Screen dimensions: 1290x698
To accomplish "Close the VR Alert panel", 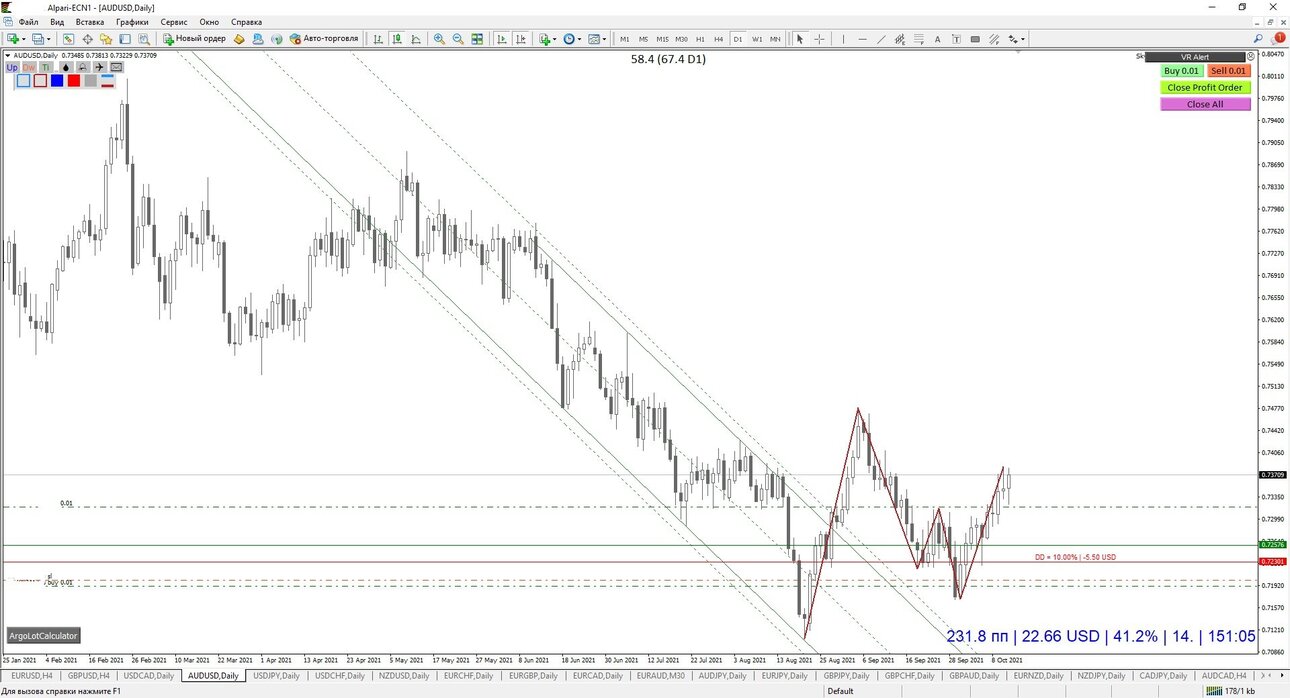I will click(1250, 57).
